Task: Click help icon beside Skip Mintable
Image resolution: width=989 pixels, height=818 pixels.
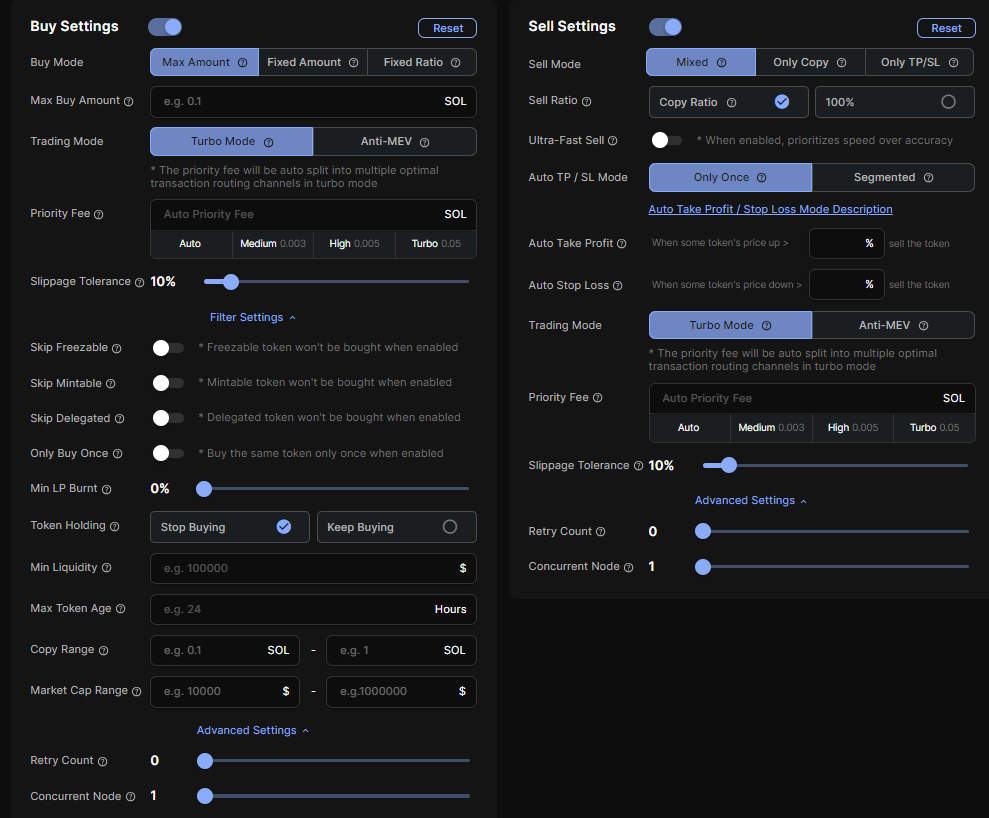Action: coord(110,383)
